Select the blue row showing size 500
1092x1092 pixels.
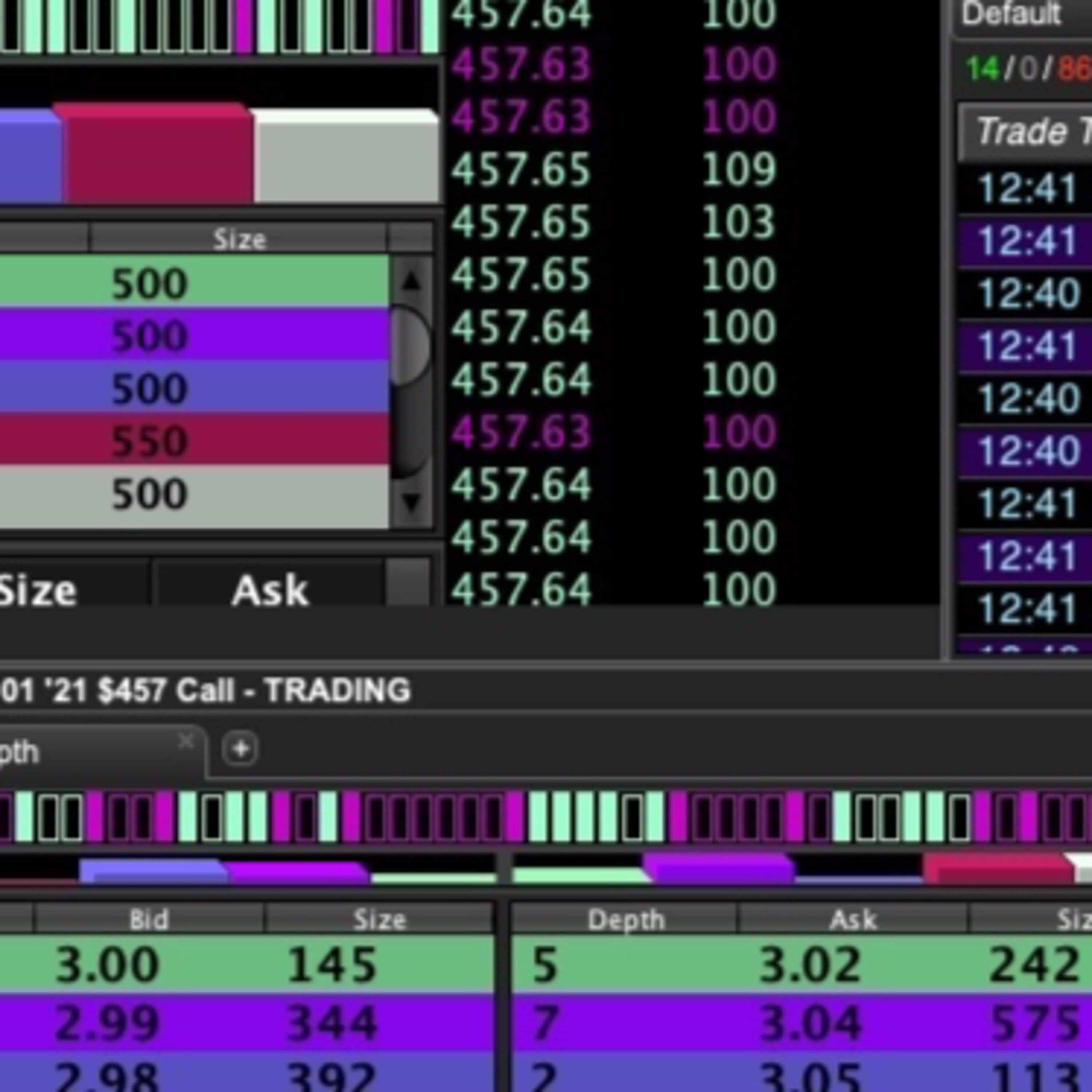[194, 387]
